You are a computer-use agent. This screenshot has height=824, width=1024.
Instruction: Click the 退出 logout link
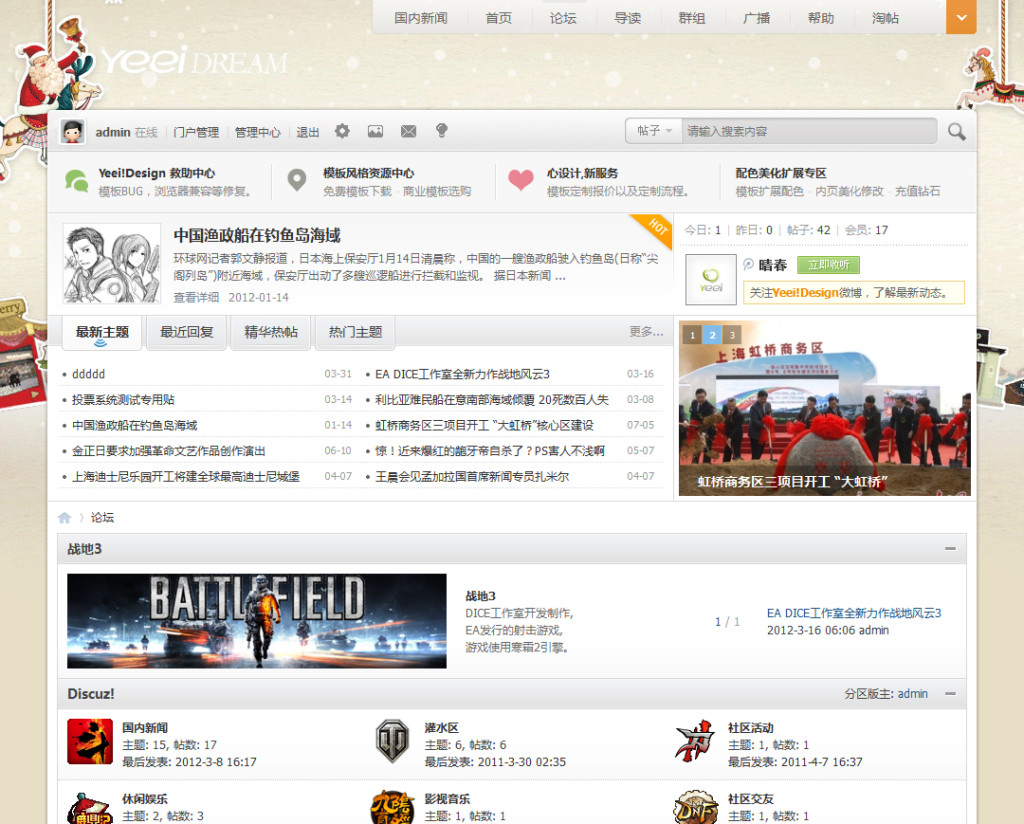(x=308, y=133)
